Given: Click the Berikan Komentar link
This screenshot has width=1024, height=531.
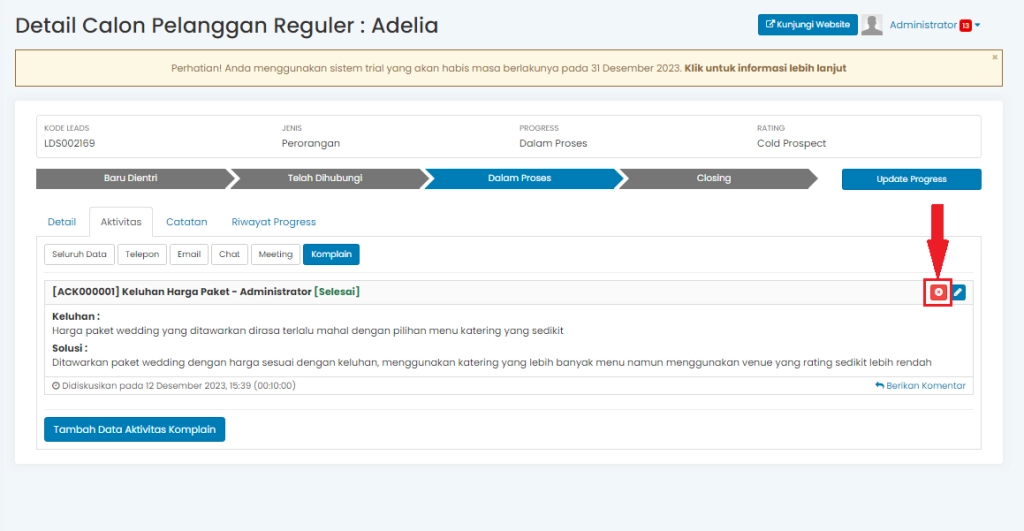Looking at the screenshot, I should click(x=920, y=385).
